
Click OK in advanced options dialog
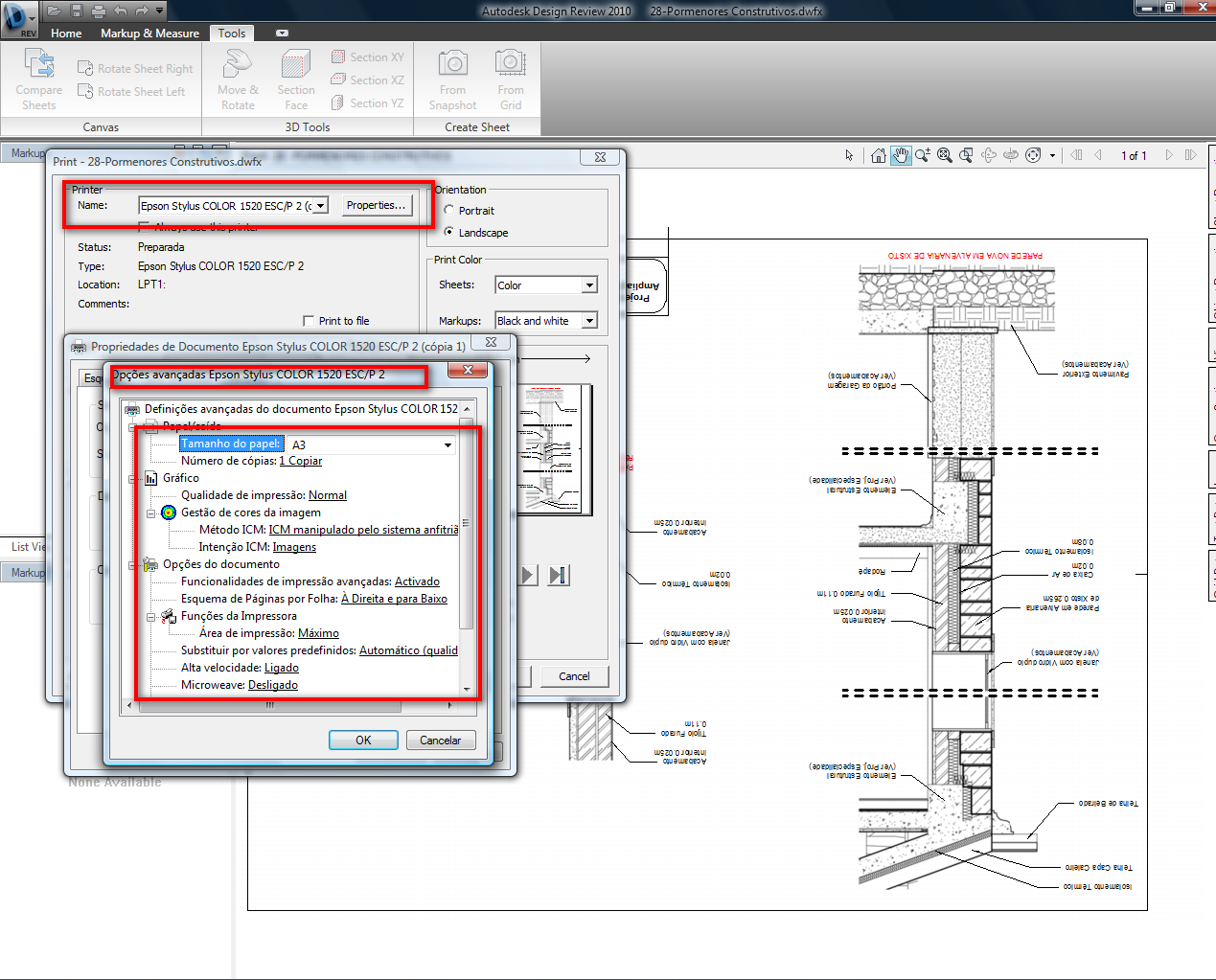363,741
